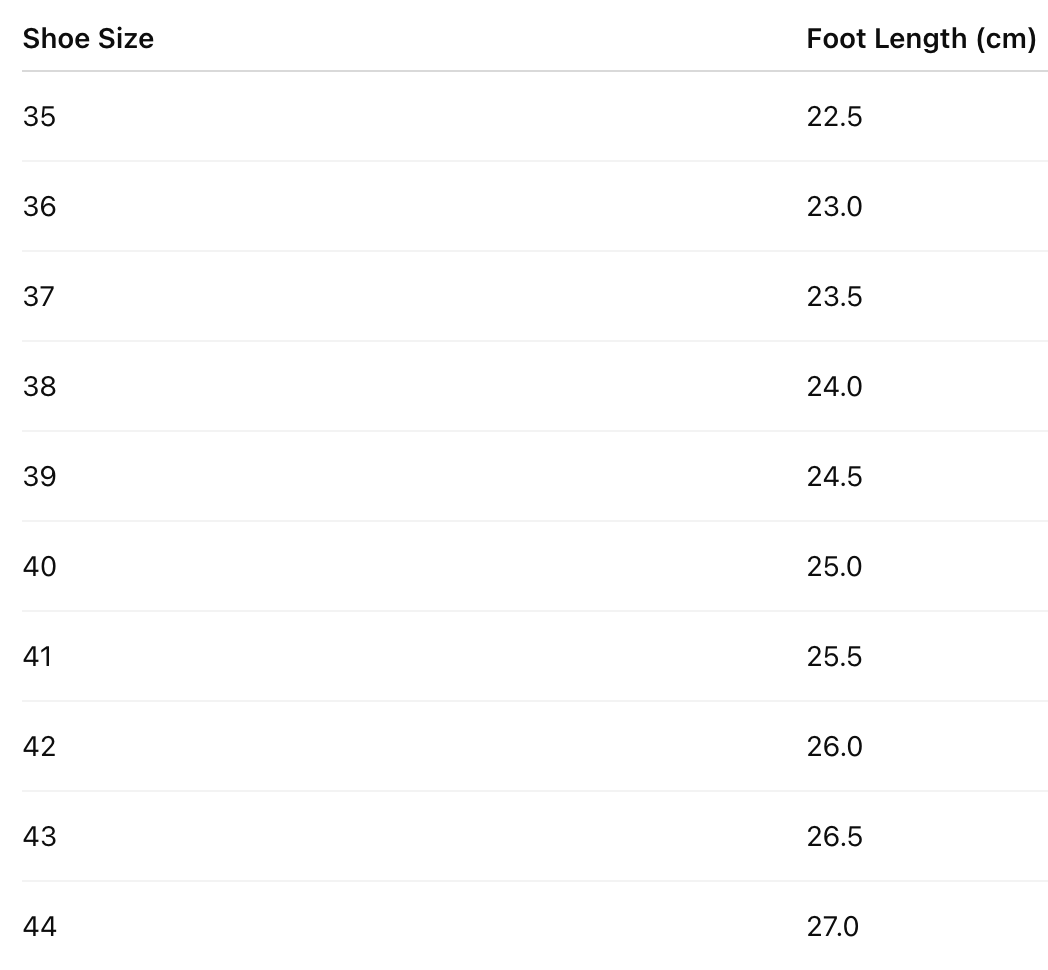Choose shoe size 42 in the table
This screenshot has width=1048, height=970.
pos(40,747)
